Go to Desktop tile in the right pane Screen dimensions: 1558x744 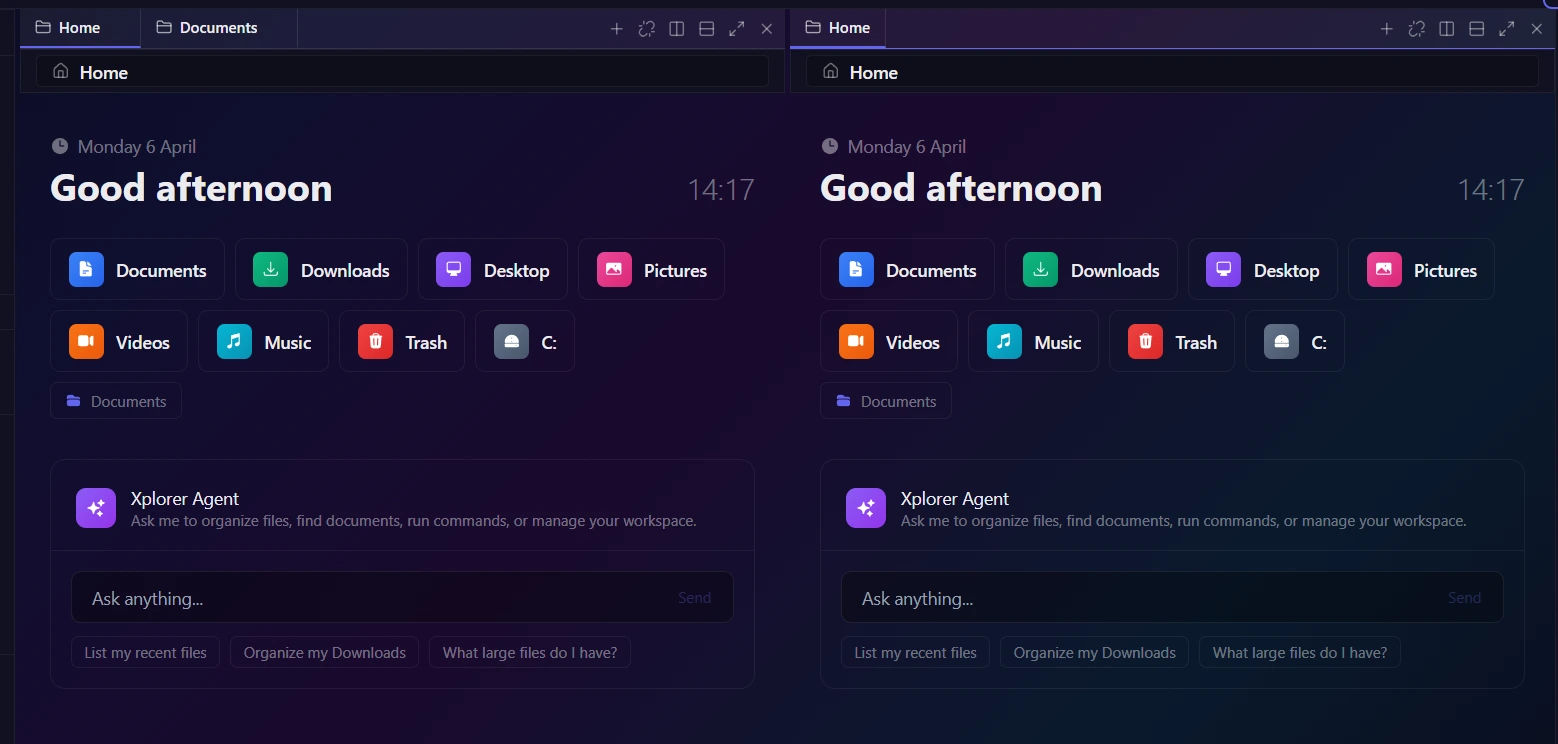[x=1263, y=269]
